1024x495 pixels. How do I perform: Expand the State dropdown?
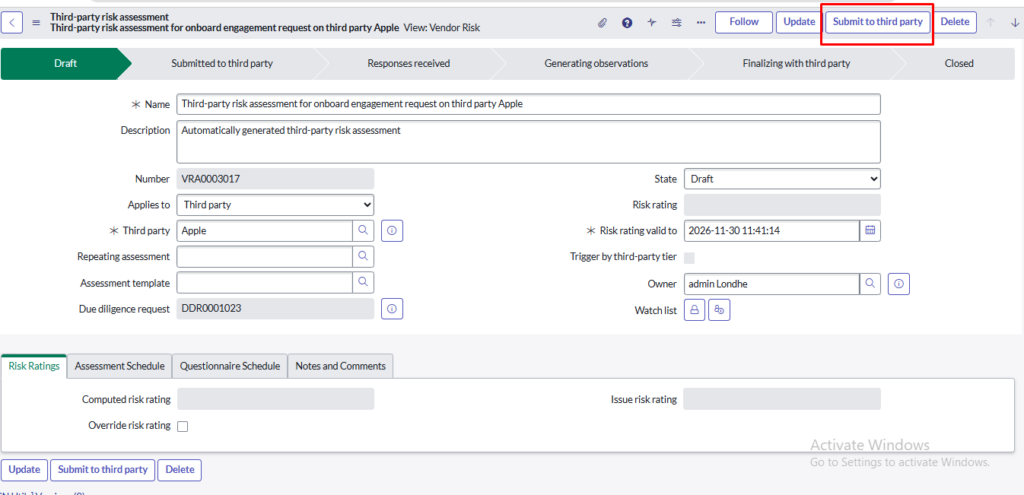coord(782,179)
